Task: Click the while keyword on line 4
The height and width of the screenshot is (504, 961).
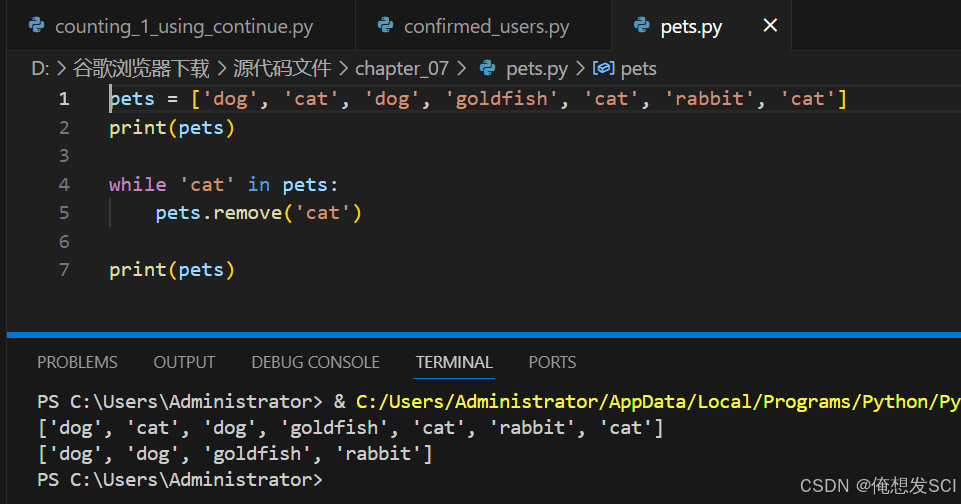Action: (137, 185)
